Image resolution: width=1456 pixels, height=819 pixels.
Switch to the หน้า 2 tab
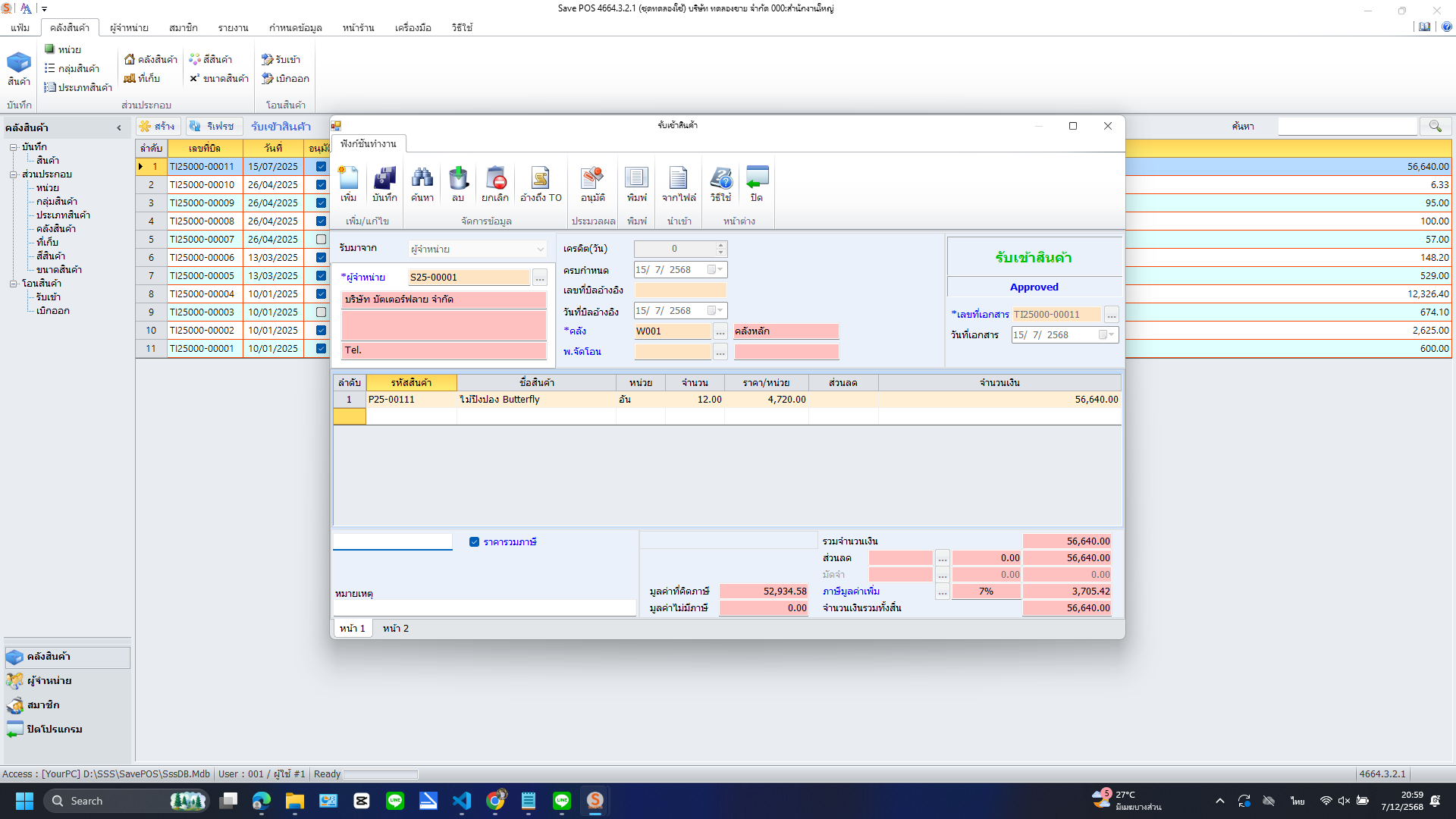coord(395,628)
